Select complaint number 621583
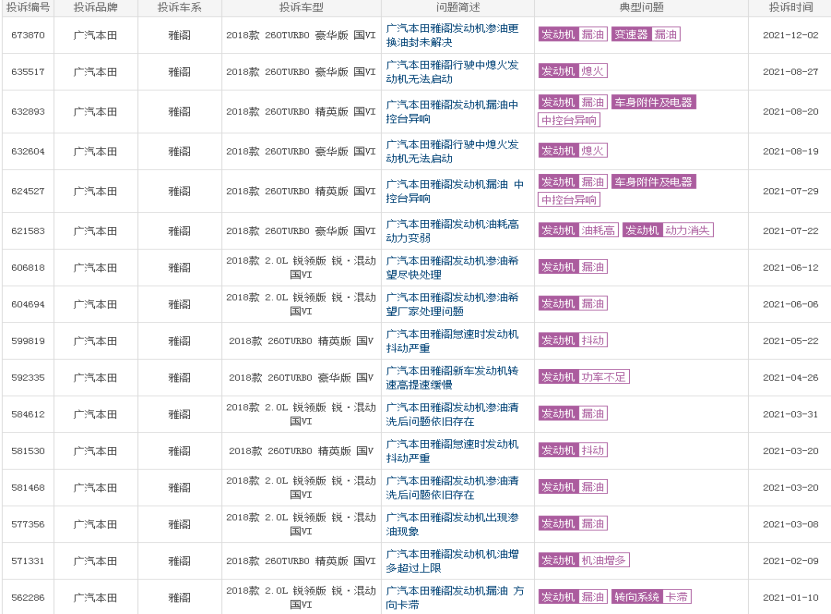Image resolution: width=831 pixels, height=614 pixels. coord(28,231)
